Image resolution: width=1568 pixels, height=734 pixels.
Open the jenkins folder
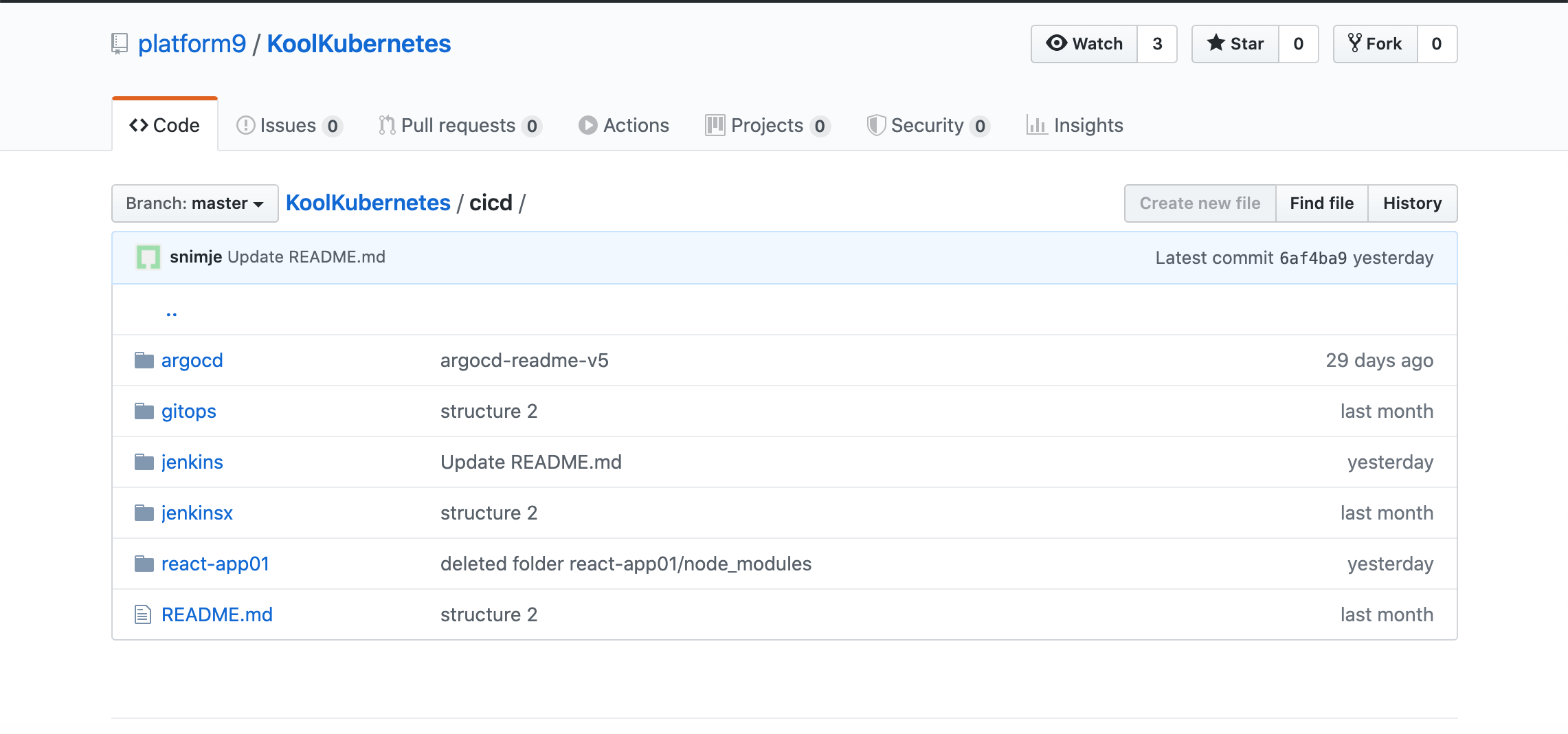[192, 462]
